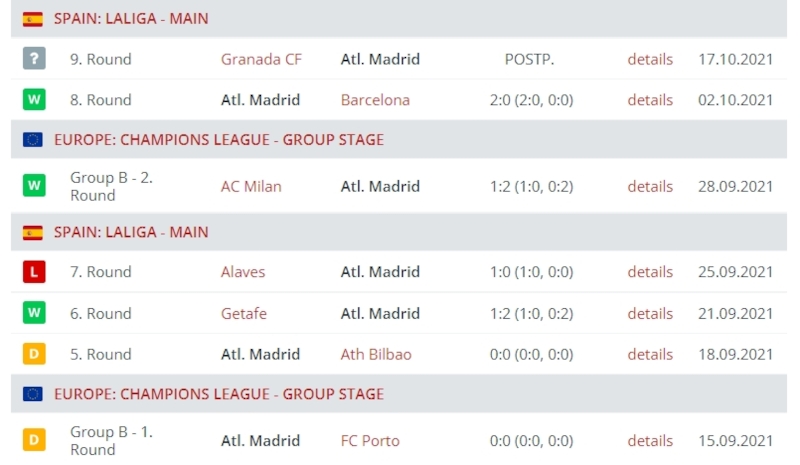Image resolution: width=800 pixels, height=465 pixels.
Task: Open details for Granada CF postponed match
Action: (650, 59)
